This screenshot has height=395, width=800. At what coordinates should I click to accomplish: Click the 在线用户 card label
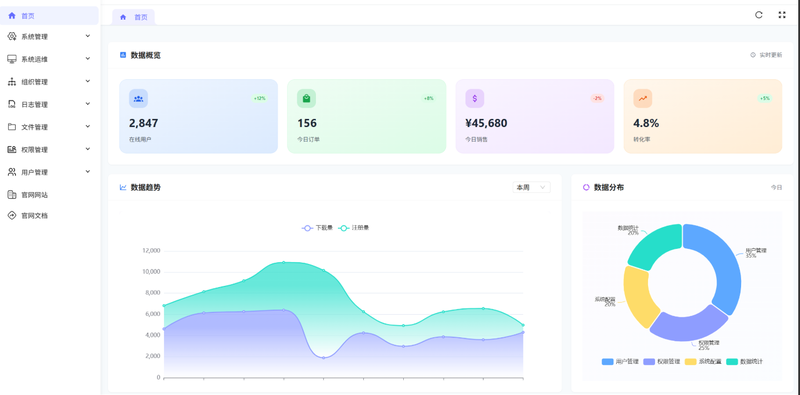[x=140, y=139]
